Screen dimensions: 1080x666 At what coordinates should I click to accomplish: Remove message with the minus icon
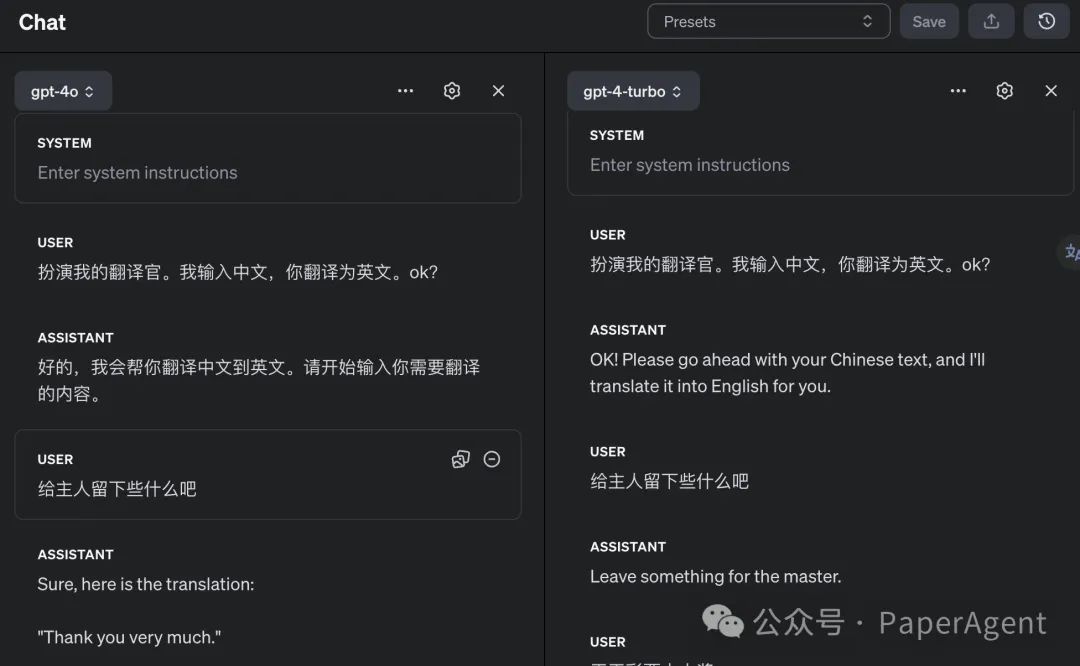(x=492, y=459)
